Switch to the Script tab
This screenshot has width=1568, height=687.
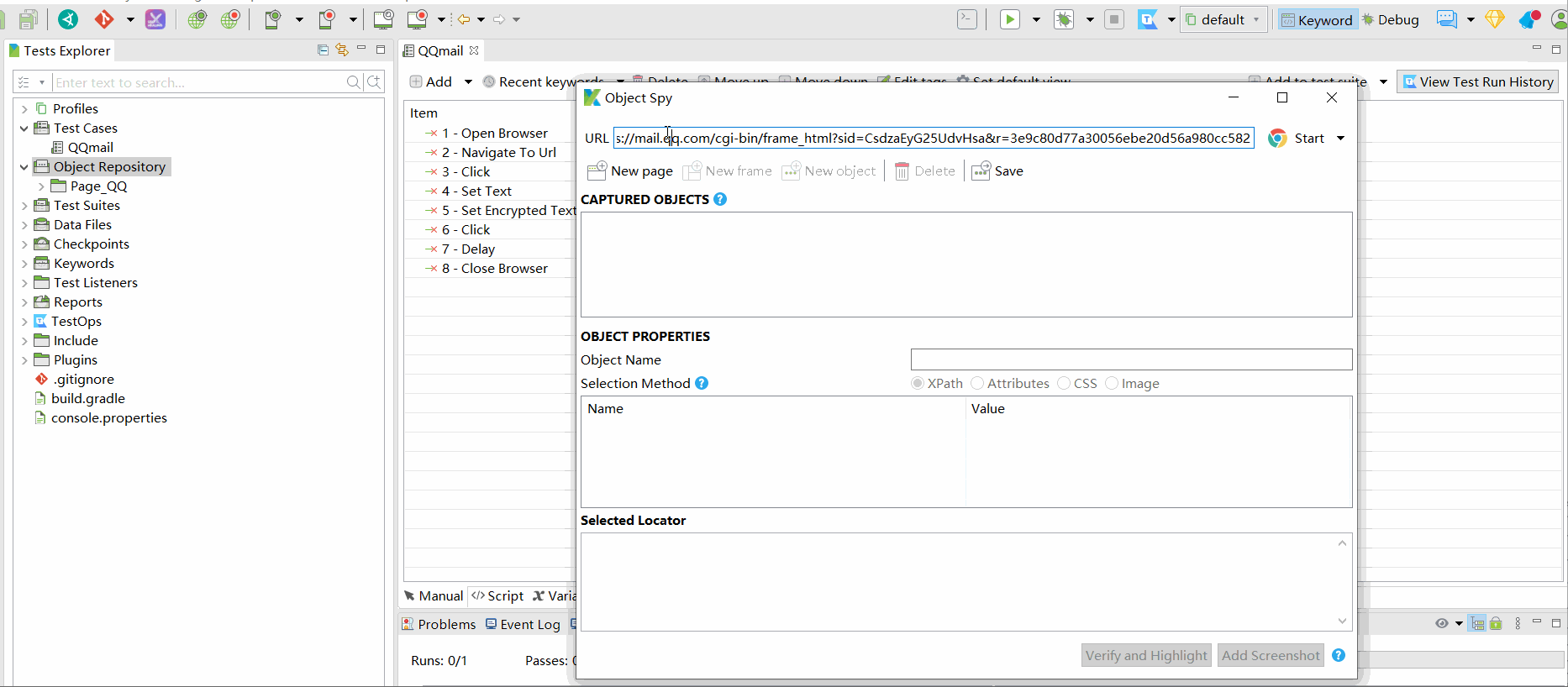(x=497, y=595)
